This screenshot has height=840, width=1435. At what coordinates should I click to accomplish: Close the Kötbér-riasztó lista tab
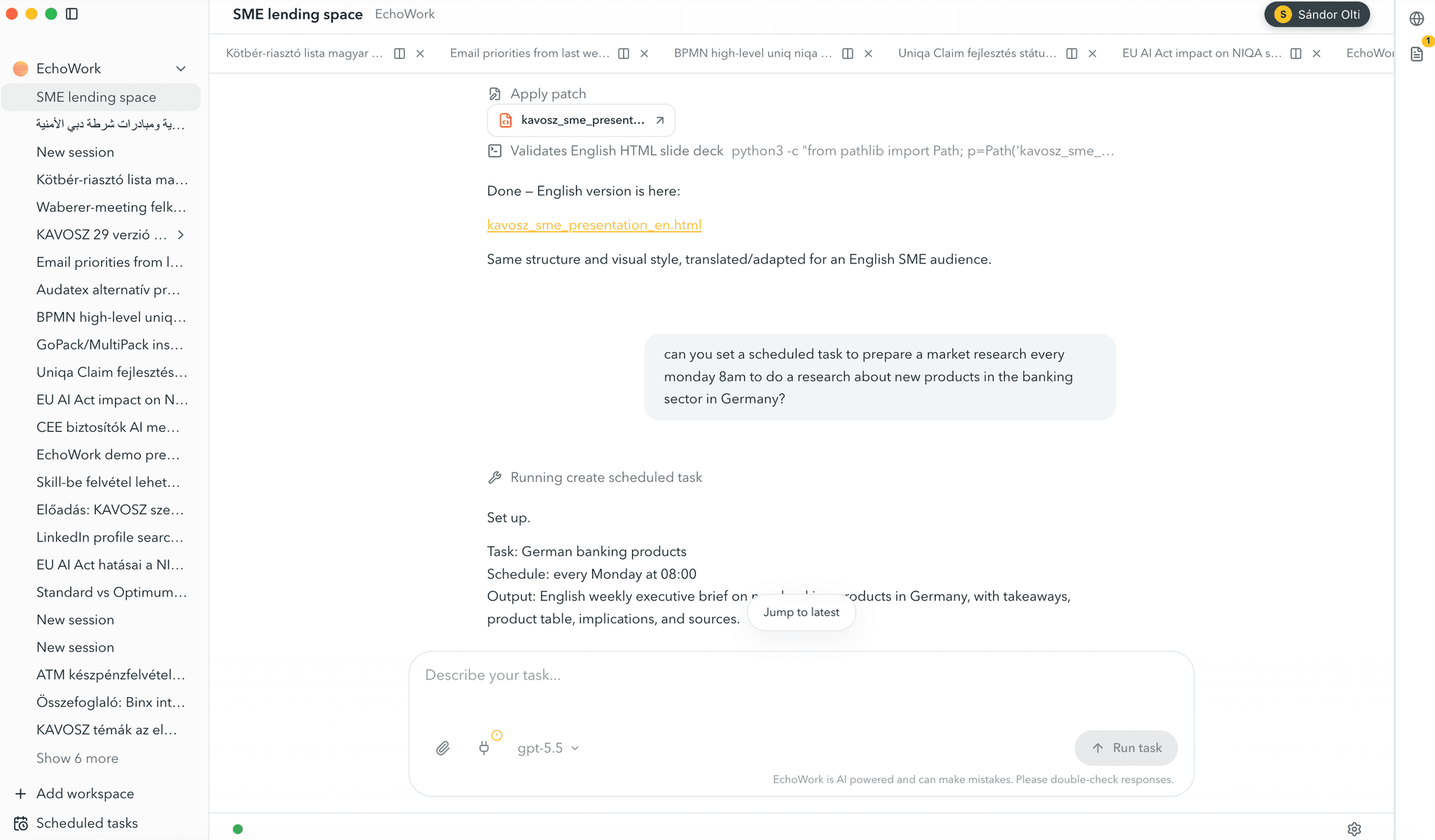pyautogui.click(x=420, y=53)
